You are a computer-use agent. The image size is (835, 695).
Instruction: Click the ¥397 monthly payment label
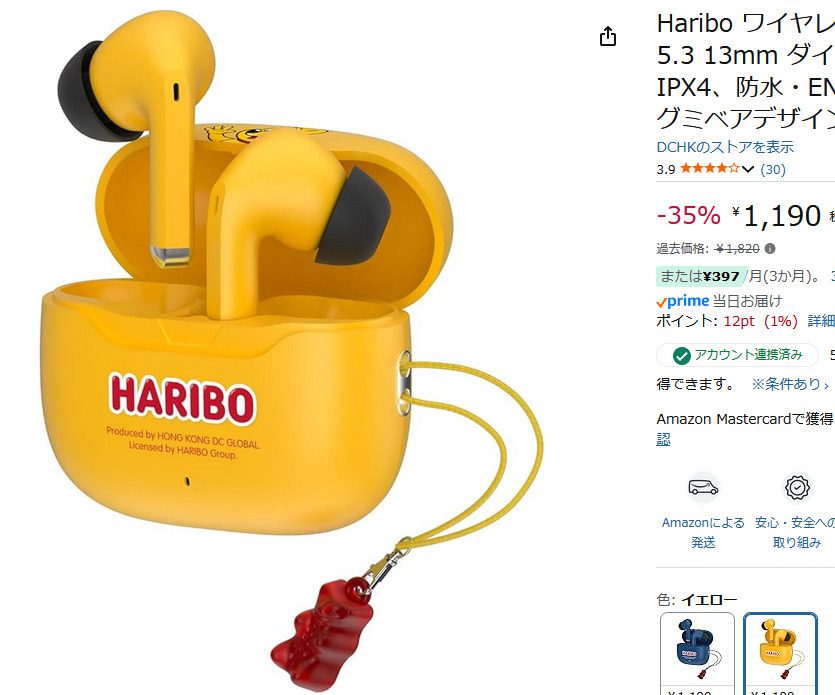point(701,276)
